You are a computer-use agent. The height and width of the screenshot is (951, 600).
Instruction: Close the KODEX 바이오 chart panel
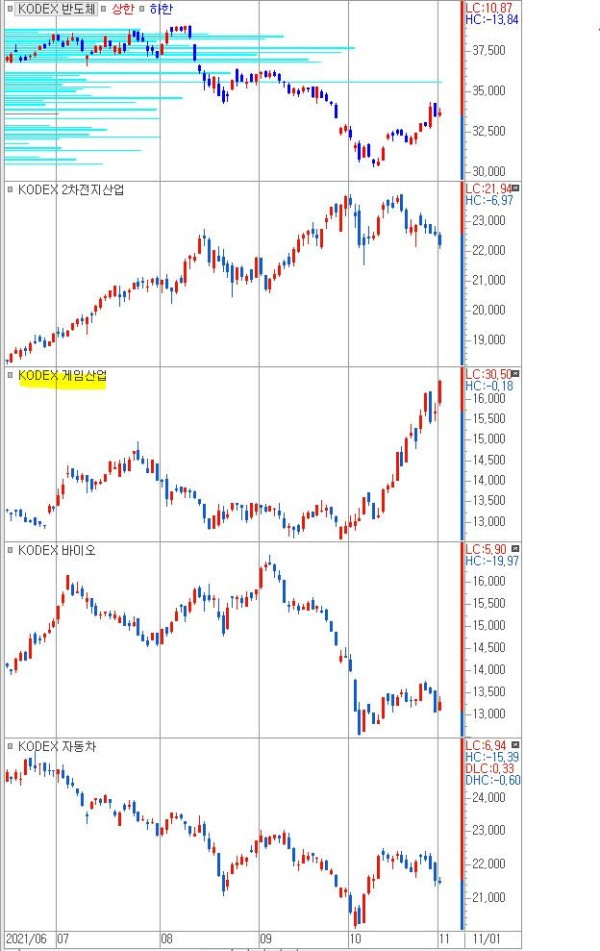tap(516, 548)
